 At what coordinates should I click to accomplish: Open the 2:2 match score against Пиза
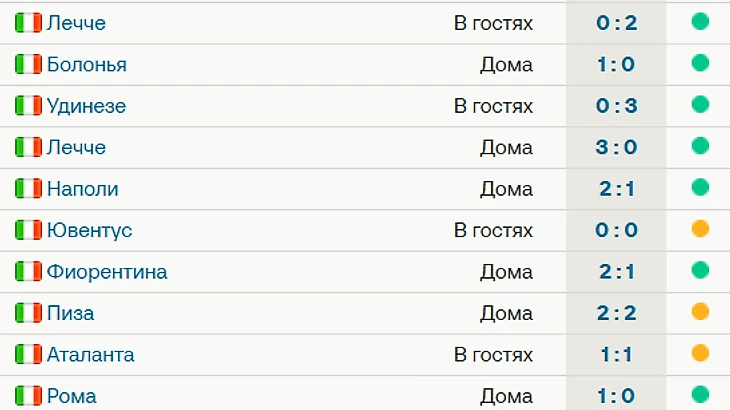click(x=616, y=313)
